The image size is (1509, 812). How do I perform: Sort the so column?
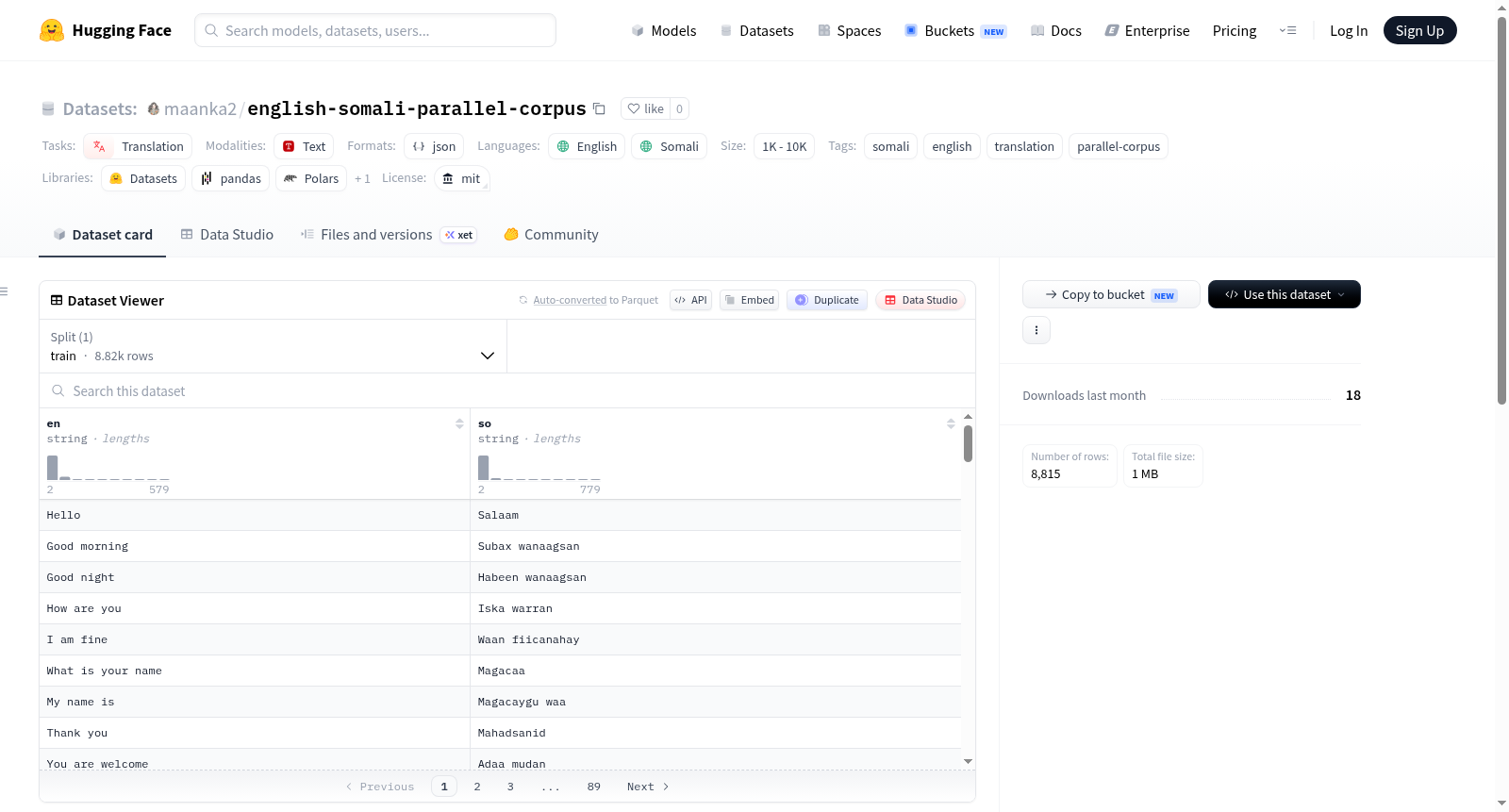(x=951, y=424)
